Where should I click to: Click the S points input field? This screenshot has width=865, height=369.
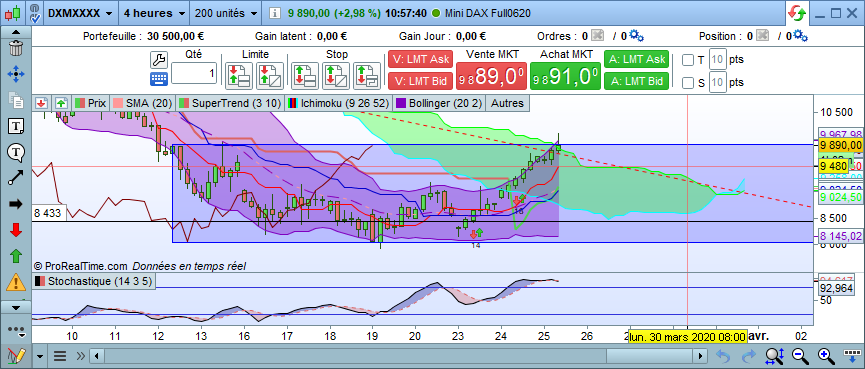[x=717, y=83]
